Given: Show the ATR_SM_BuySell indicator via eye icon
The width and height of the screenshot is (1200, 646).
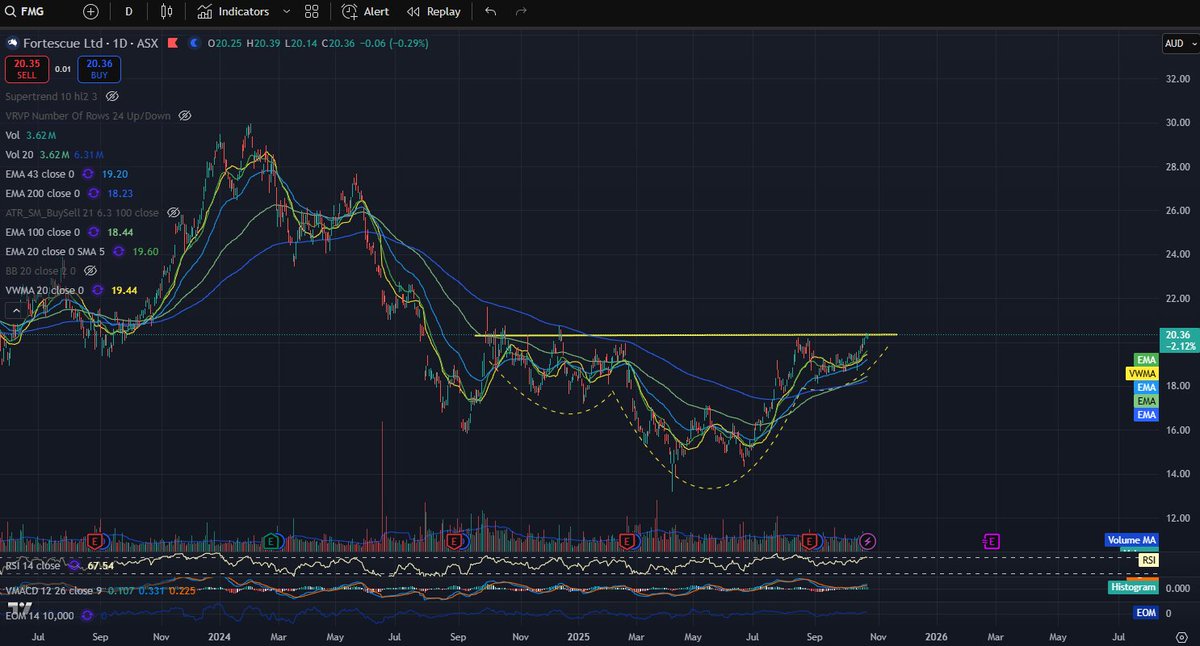Looking at the screenshot, I should pyautogui.click(x=173, y=213).
